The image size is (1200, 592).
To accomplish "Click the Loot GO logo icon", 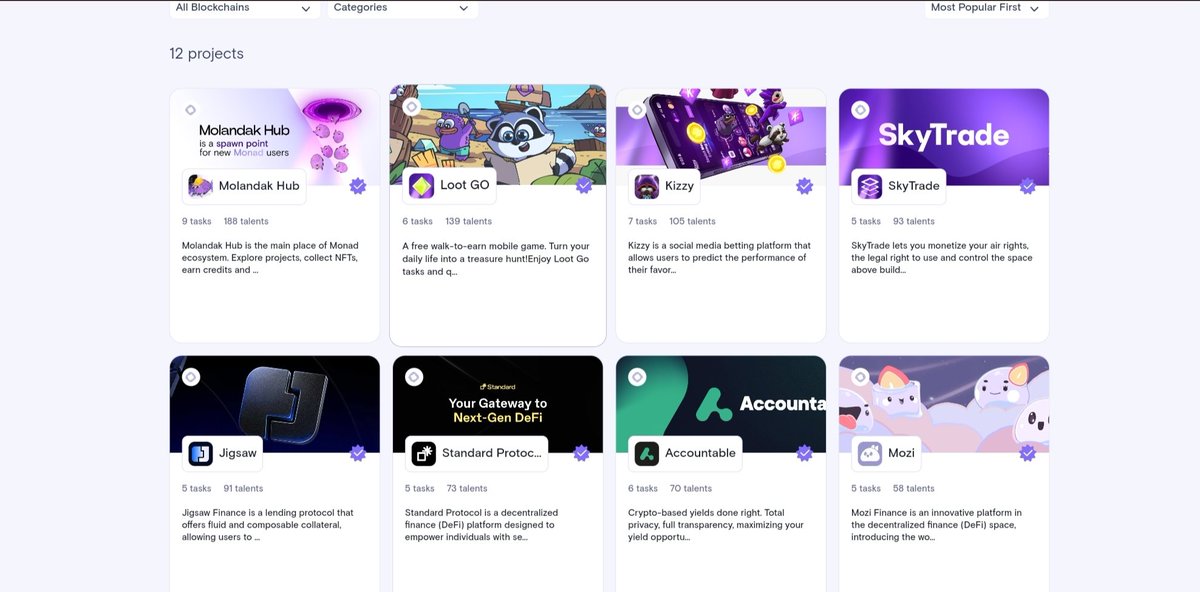I will pos(422,186).
